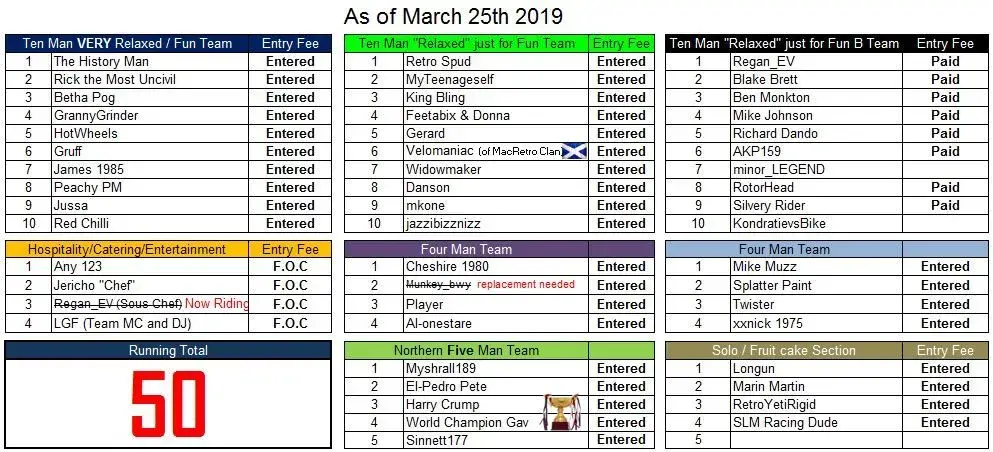Select the empty fee cell for minor_LEGEND

pyautogui.click(x=945, y=170)
